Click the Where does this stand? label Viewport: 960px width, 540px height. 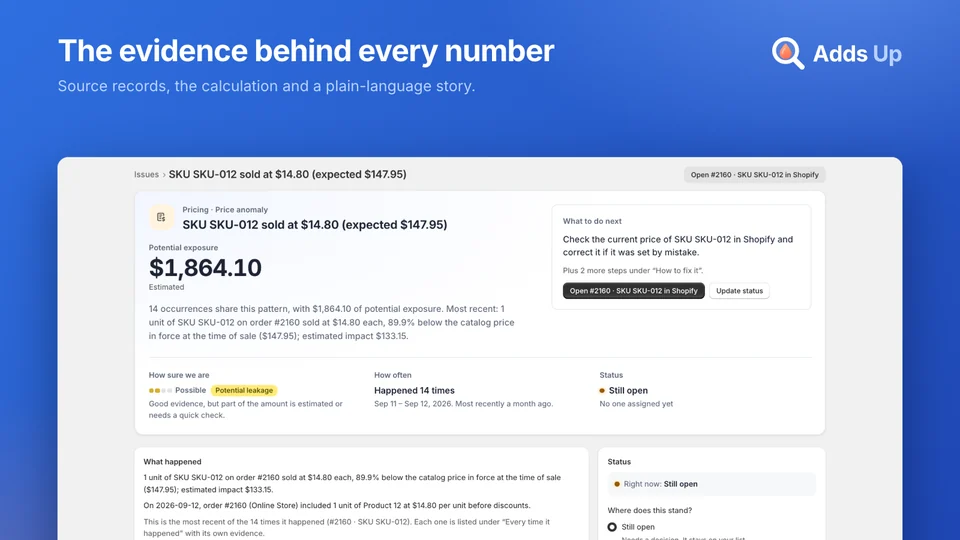pos(650,510)
